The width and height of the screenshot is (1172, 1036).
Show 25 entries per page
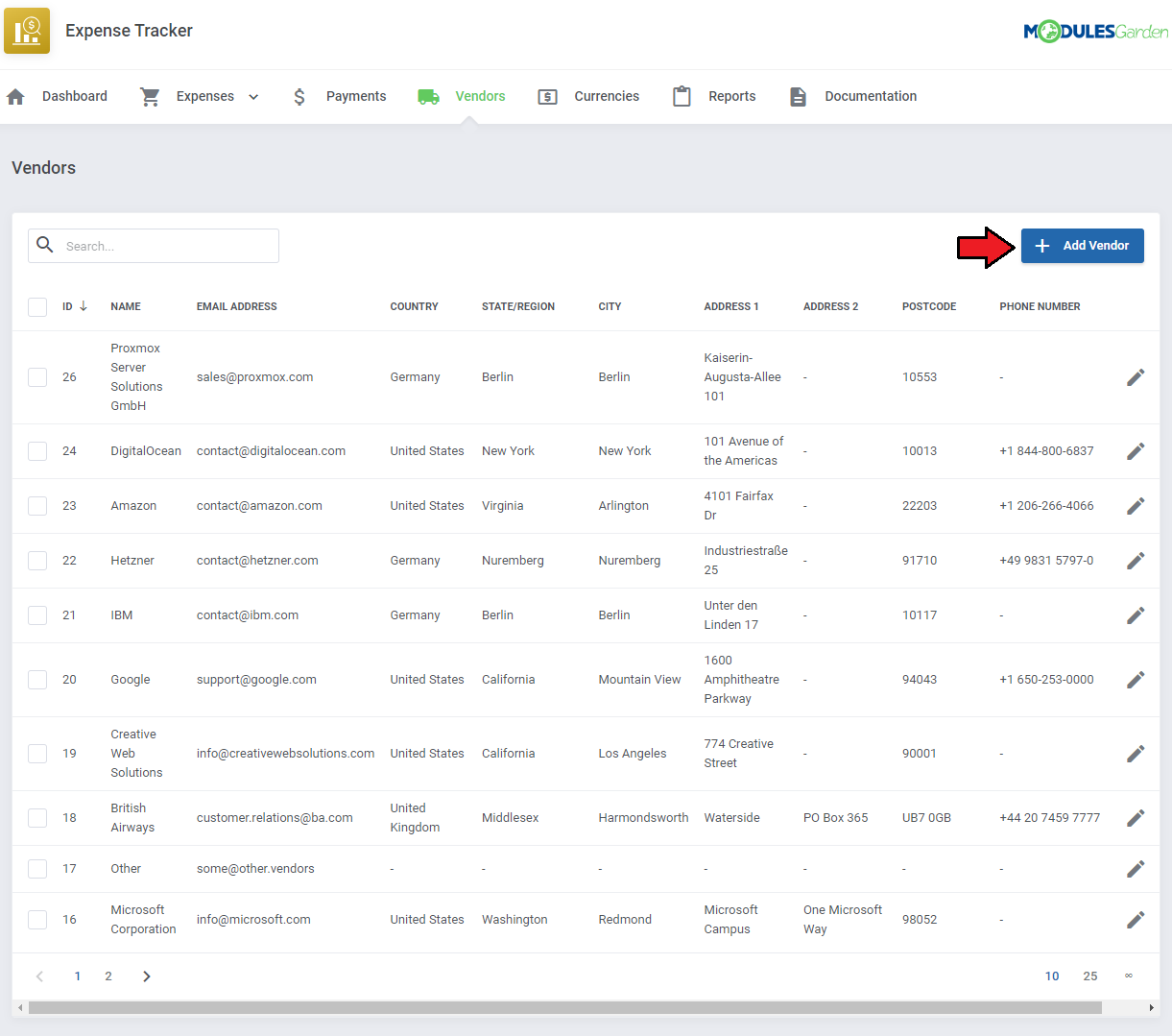(x=1090, y=976)
